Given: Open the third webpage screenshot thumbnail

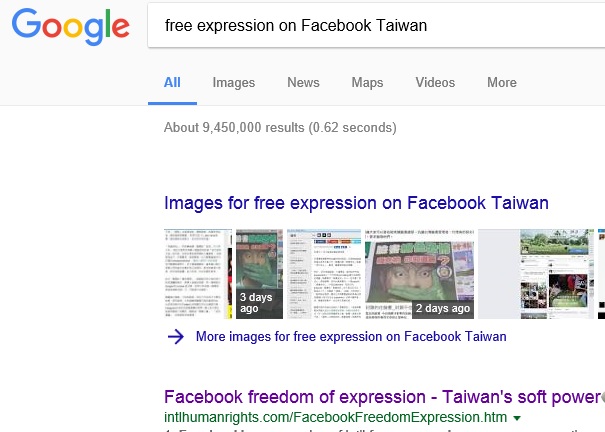Looking at the screenshot, I should pos(324,274).
